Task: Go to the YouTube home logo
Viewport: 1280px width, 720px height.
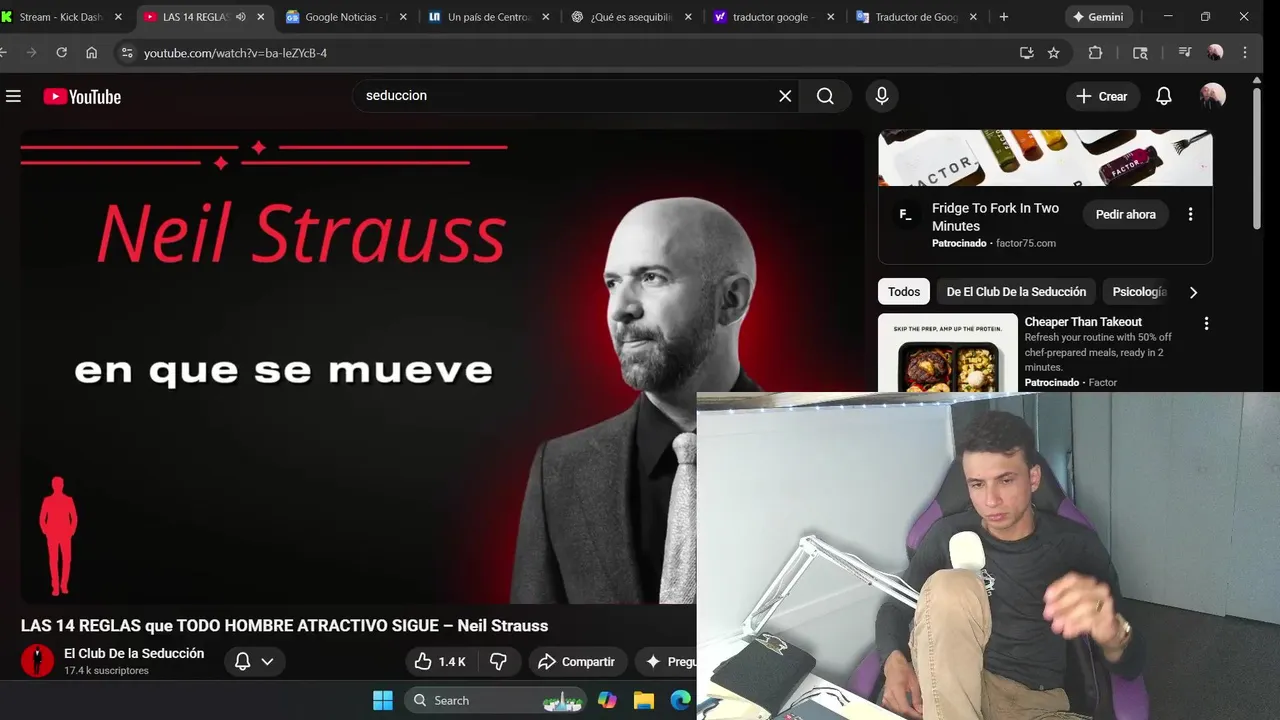Action: coord(82,96)
